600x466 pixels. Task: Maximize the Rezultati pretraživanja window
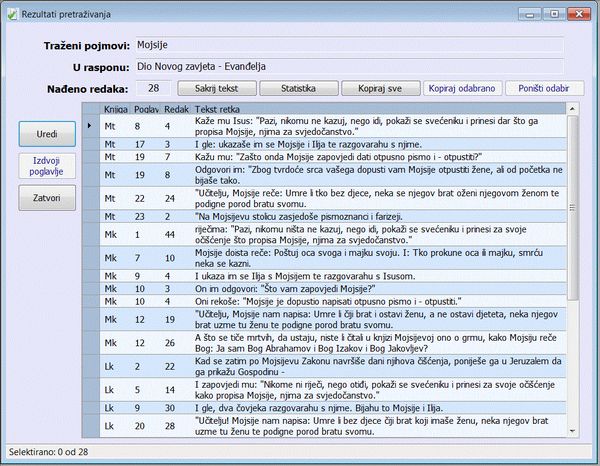553,12
